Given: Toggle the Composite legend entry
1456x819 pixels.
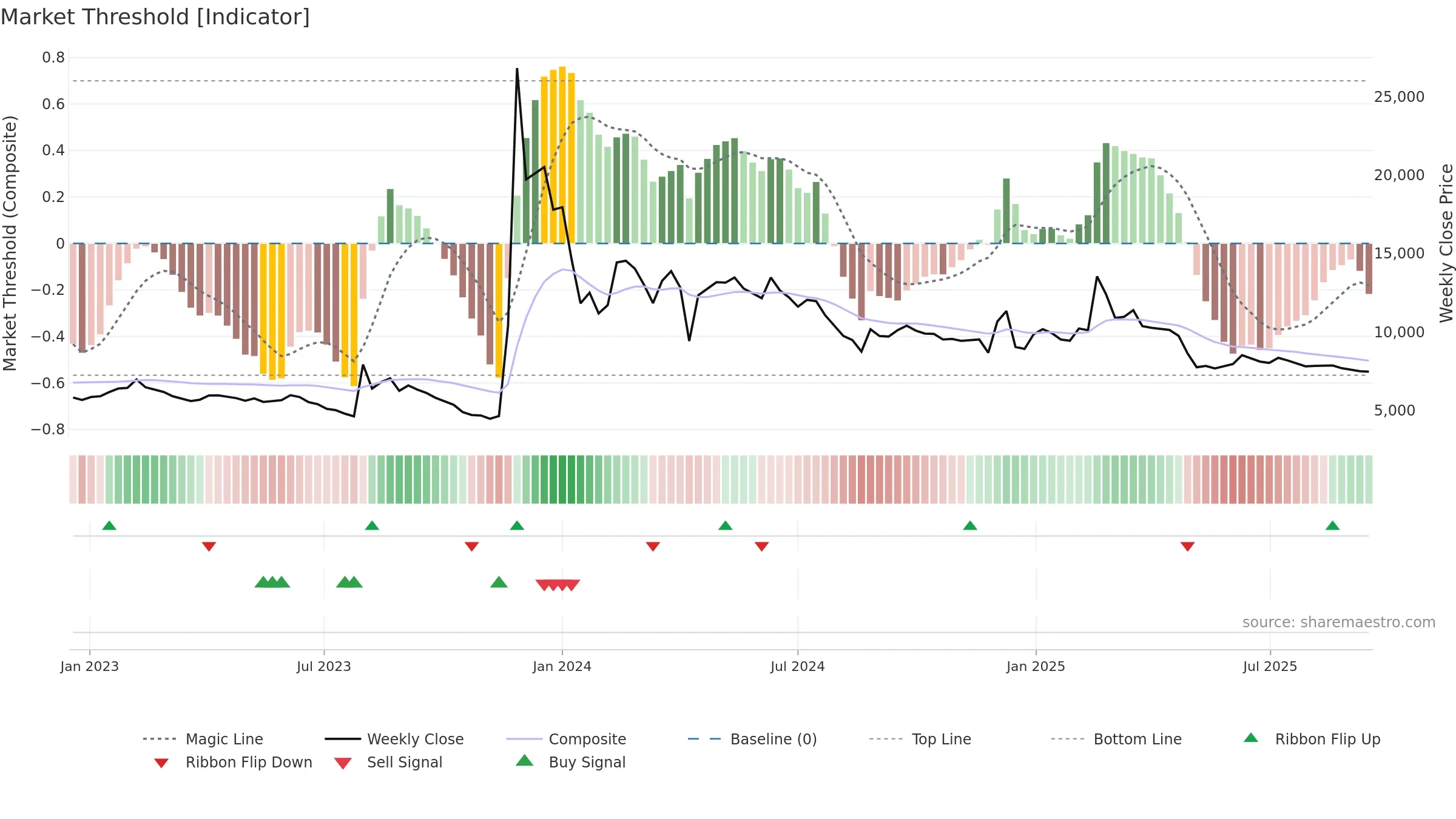Looking at the screenshot, I should click(x=566, y=739).
